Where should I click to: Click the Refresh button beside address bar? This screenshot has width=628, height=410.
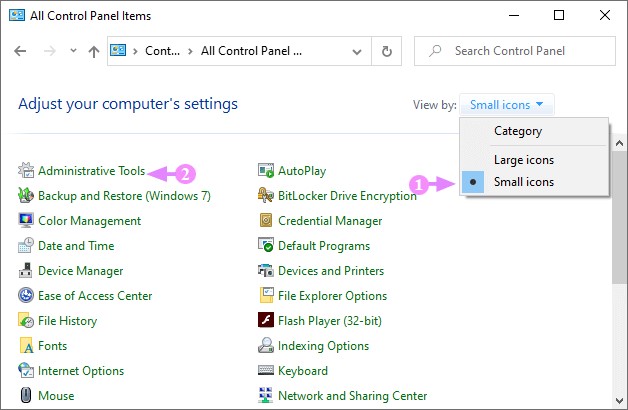pyautogui.click(x=387, y=51)
